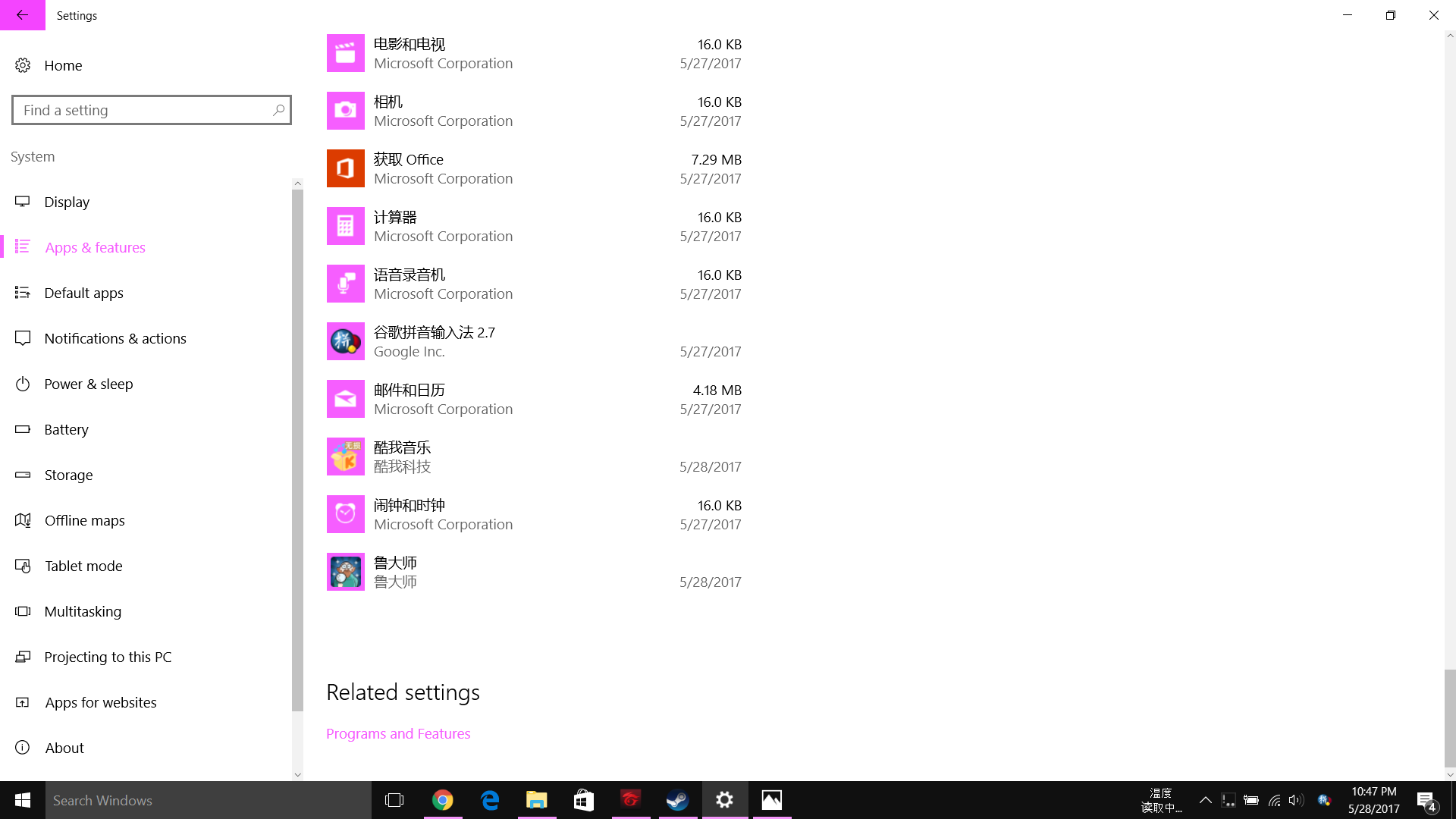Open the Programs and Features link

click(x=398, y=733)
